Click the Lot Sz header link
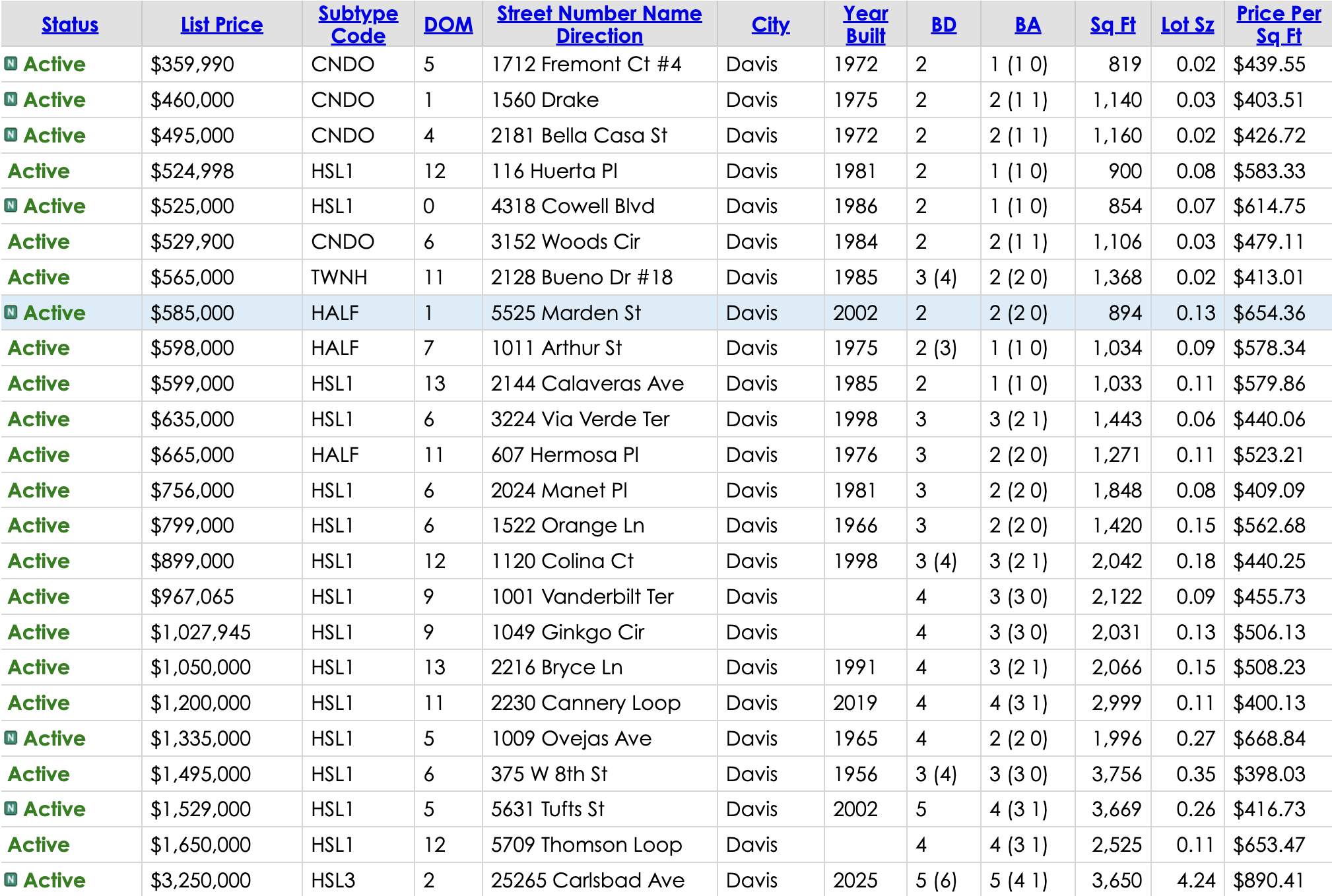 [x=1187, y=24]
